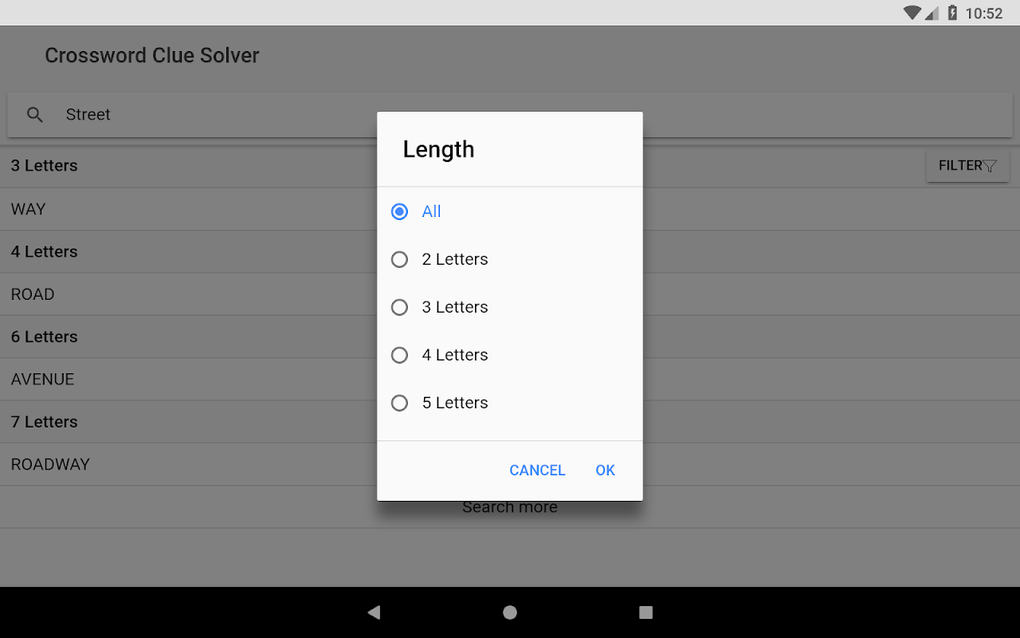Screen dimensions: 1020x638
Task: Tap the ROADWAY answer result
Action: pyautogui.click(x=50, y=464)
